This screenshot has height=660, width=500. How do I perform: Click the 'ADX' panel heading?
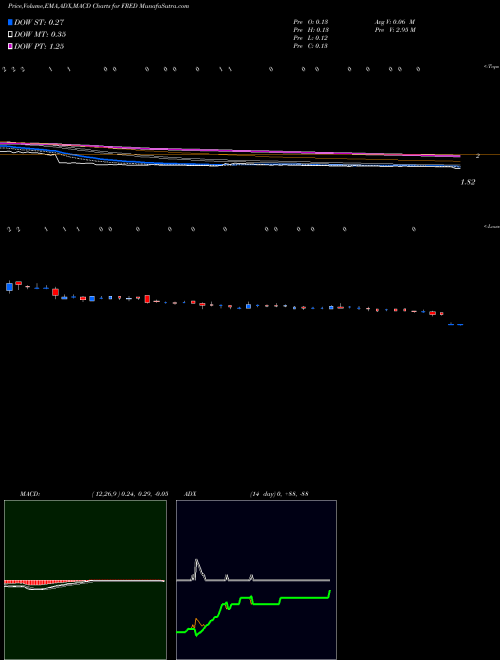click(190, 494)
